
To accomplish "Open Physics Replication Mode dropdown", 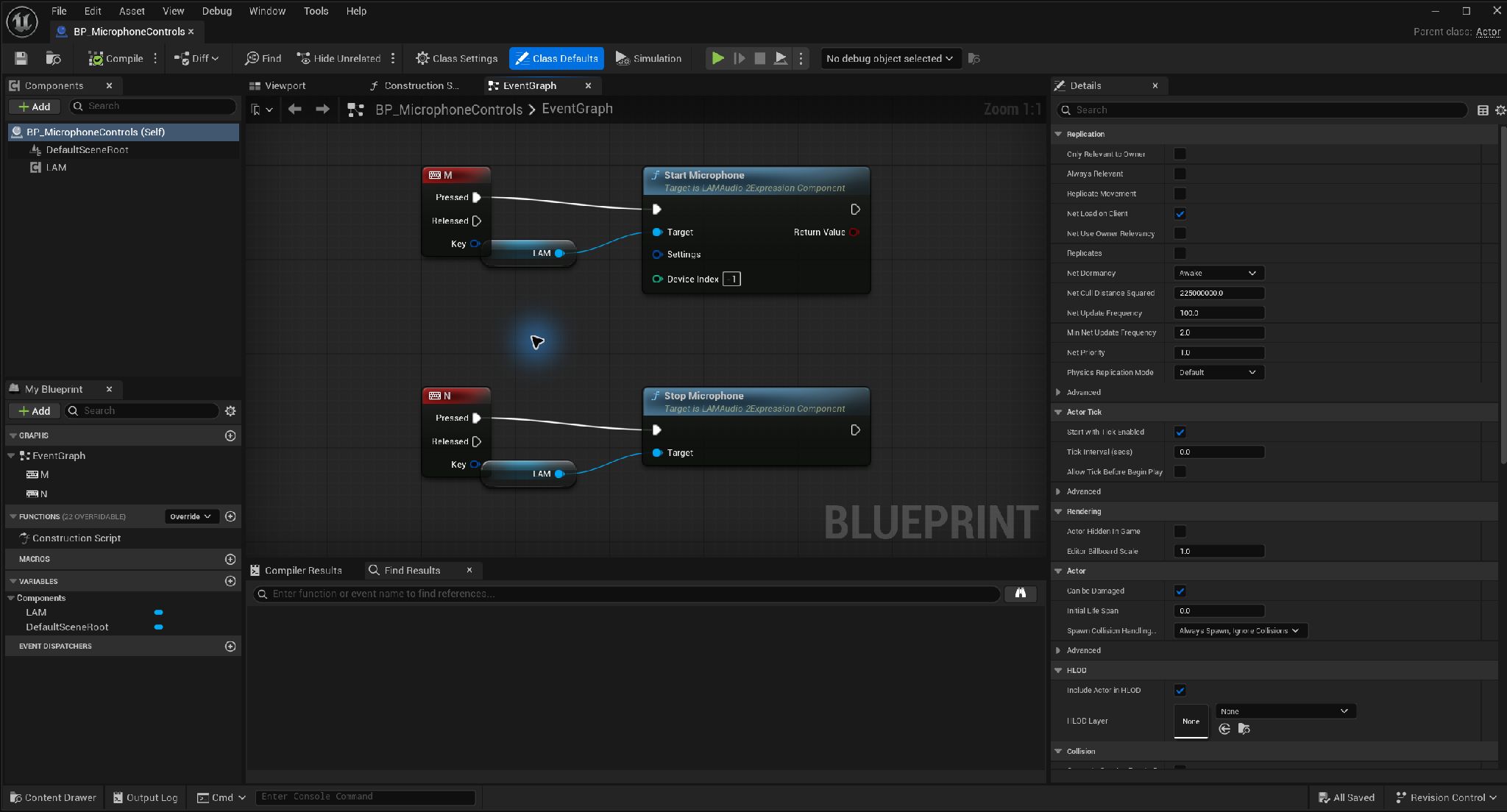I will pos(1219,373).
